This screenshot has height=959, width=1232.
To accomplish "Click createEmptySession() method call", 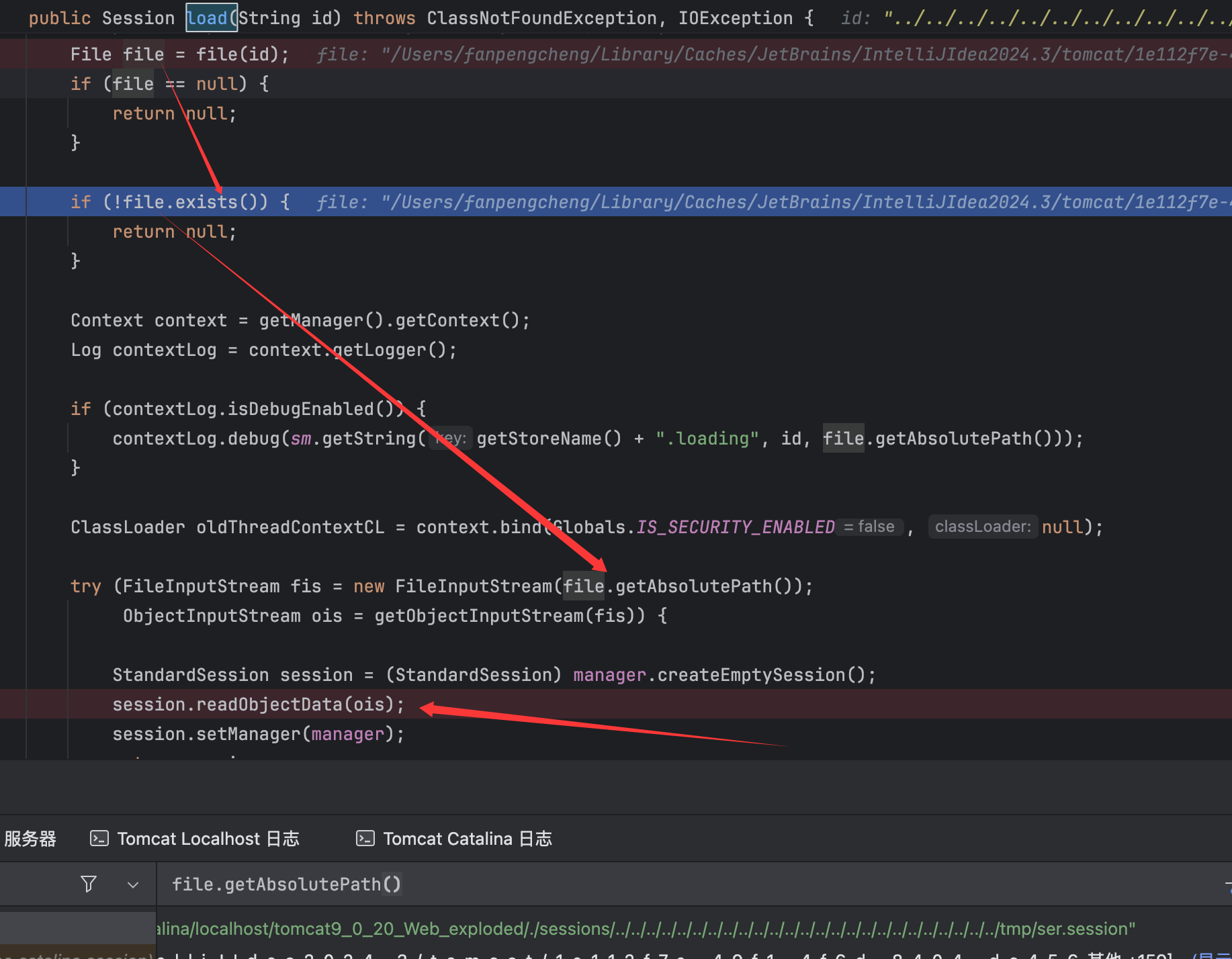I will click(x=766, y=675).
